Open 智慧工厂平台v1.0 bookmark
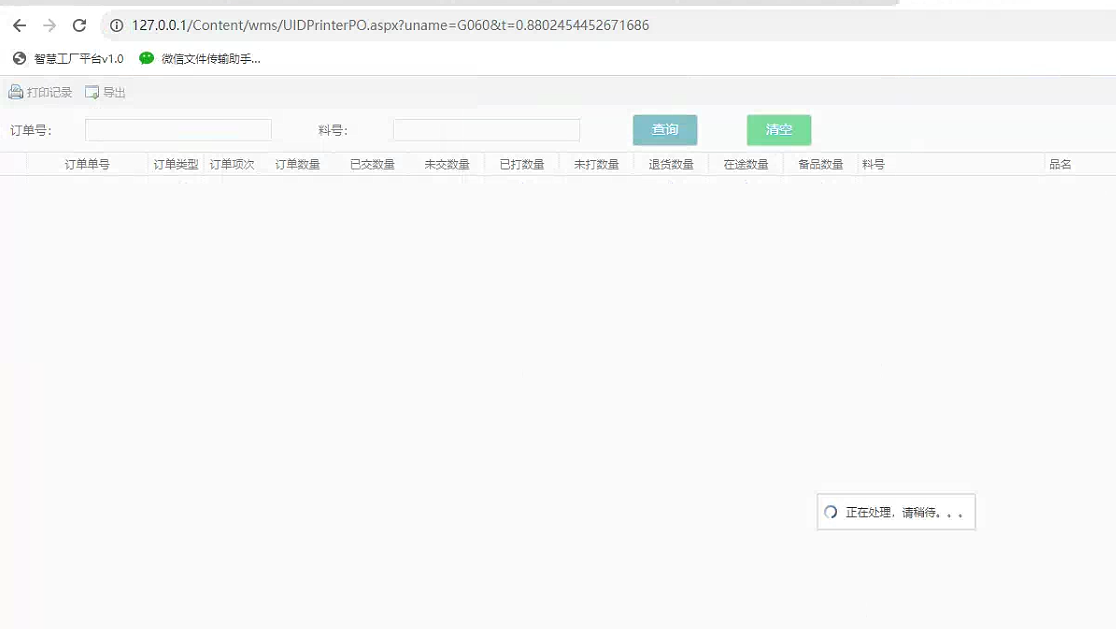Screen dimensions: 1116x629 [68, 59]
